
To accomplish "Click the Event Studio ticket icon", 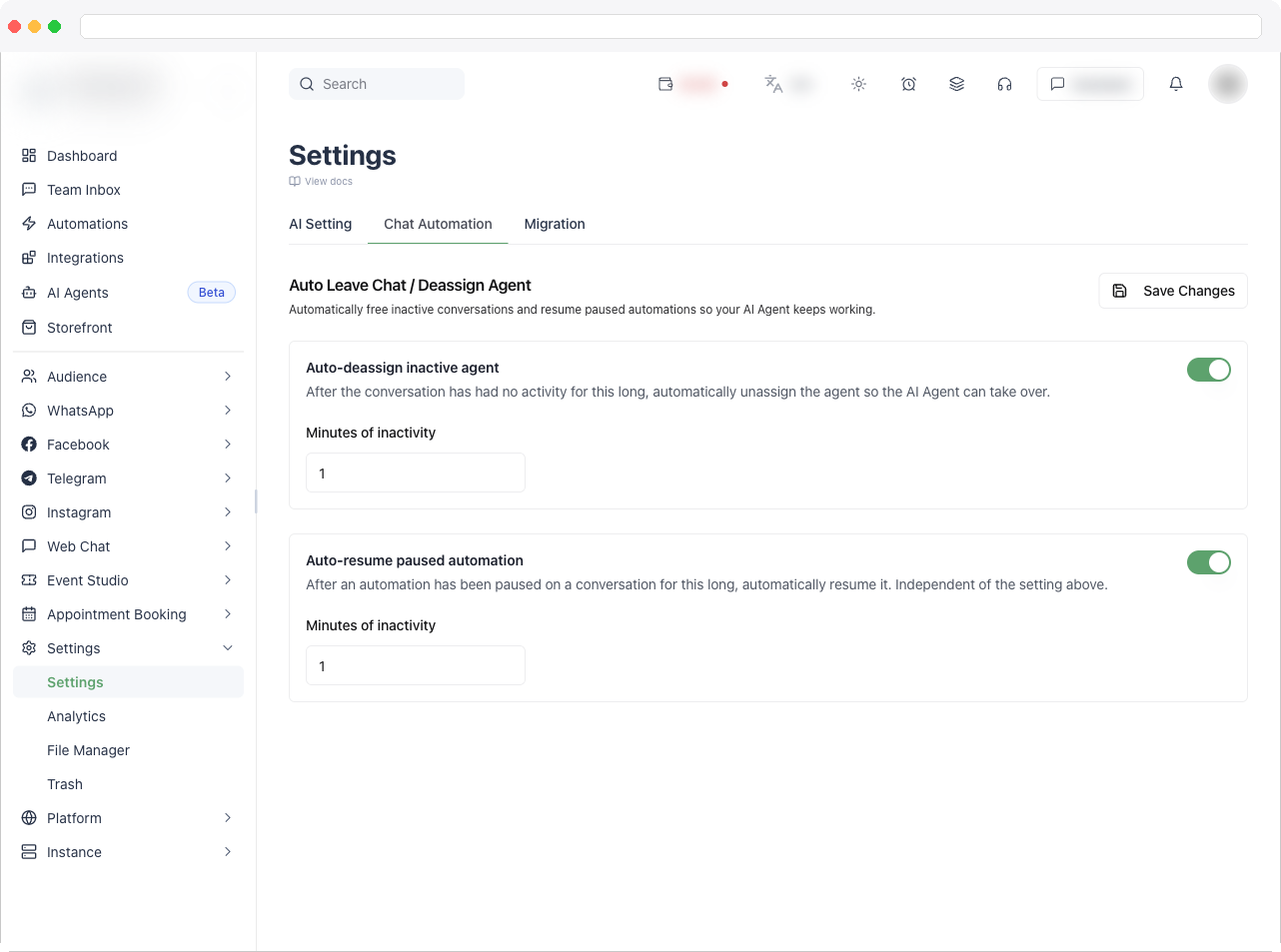I will point(29,580).
